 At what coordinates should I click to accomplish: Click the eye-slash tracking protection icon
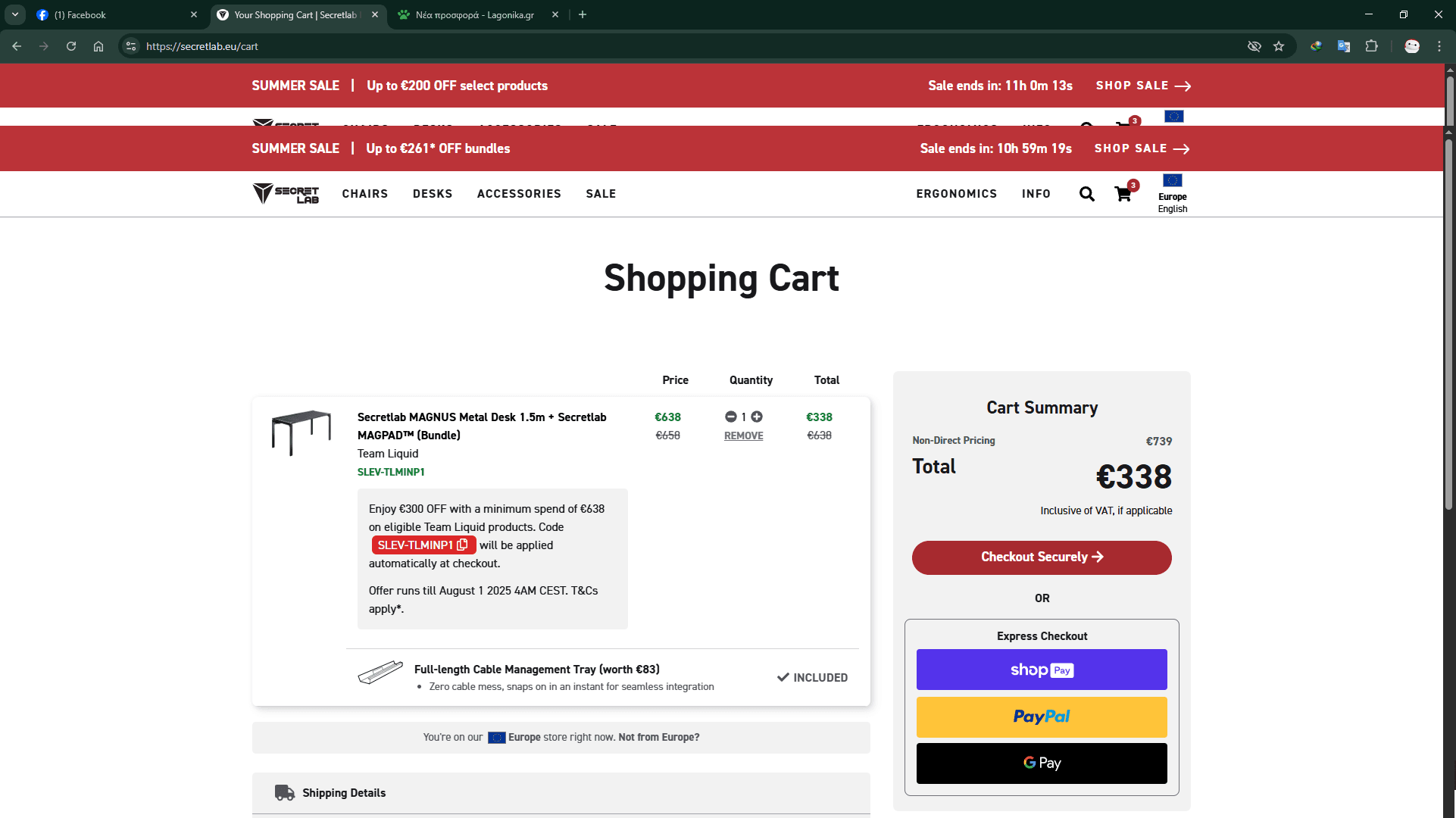(1254, 46)
